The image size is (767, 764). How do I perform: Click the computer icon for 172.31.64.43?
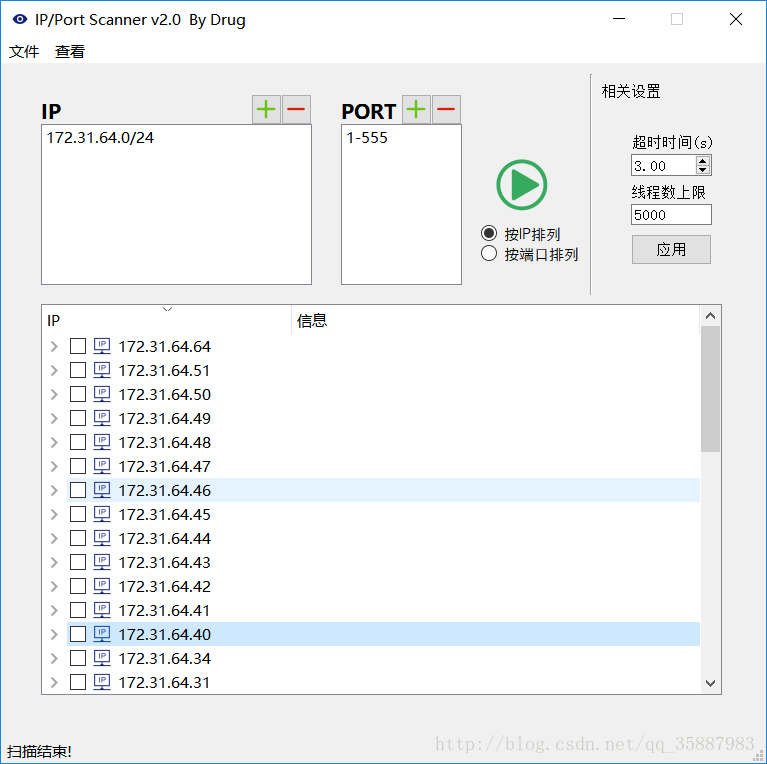coord(102,562)
